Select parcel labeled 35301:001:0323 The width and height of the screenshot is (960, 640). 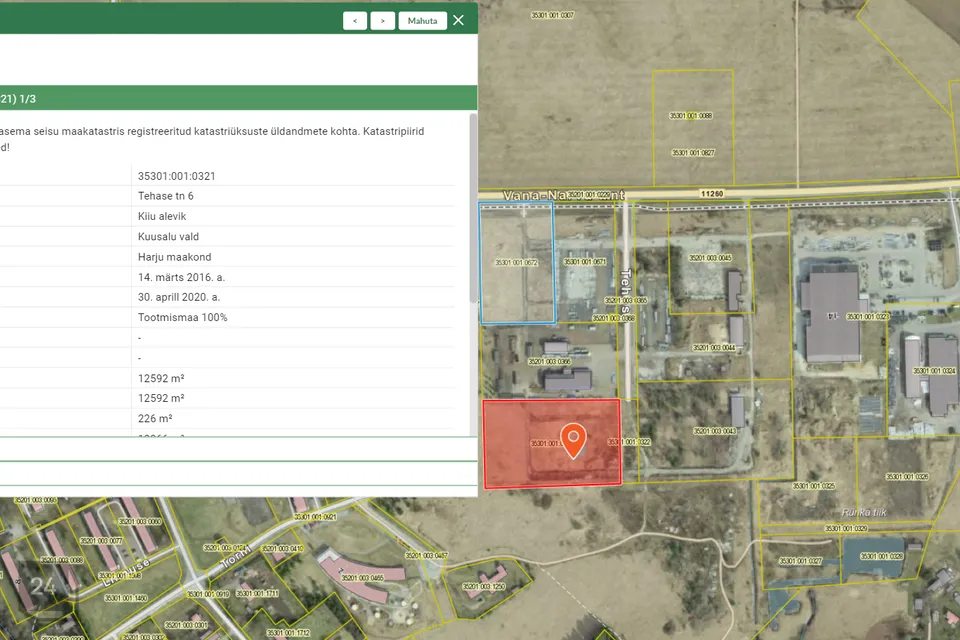click(x=867, y=316)
